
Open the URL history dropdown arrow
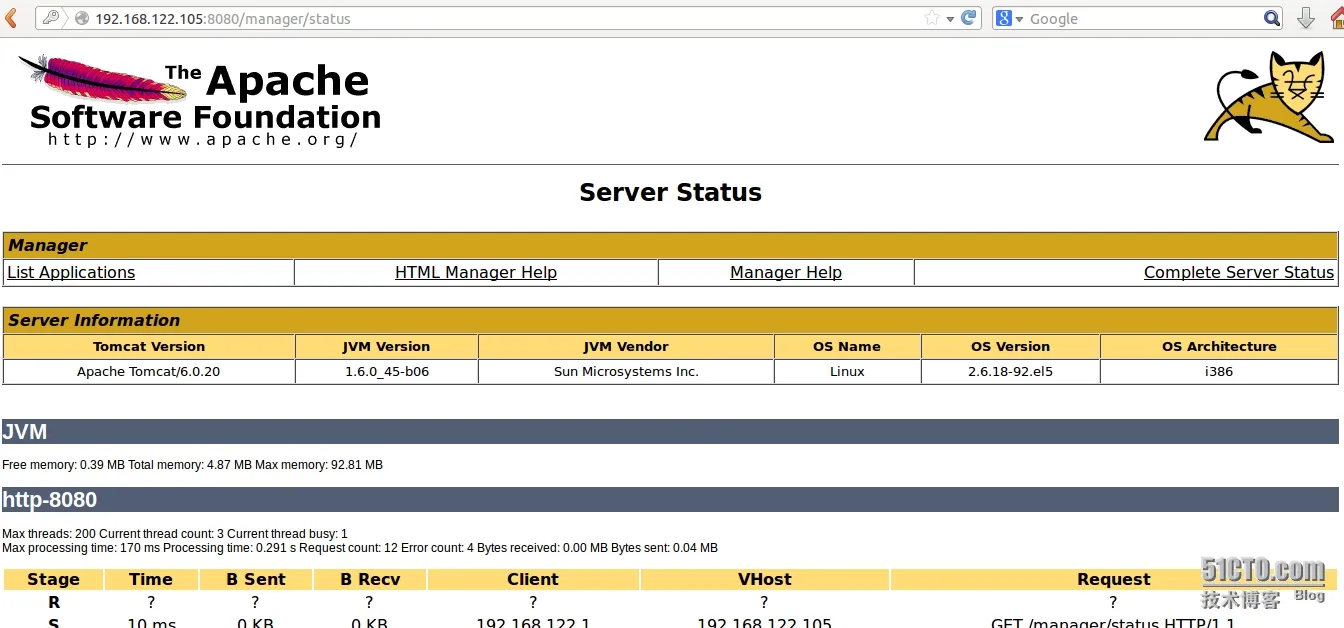[950, 19]
